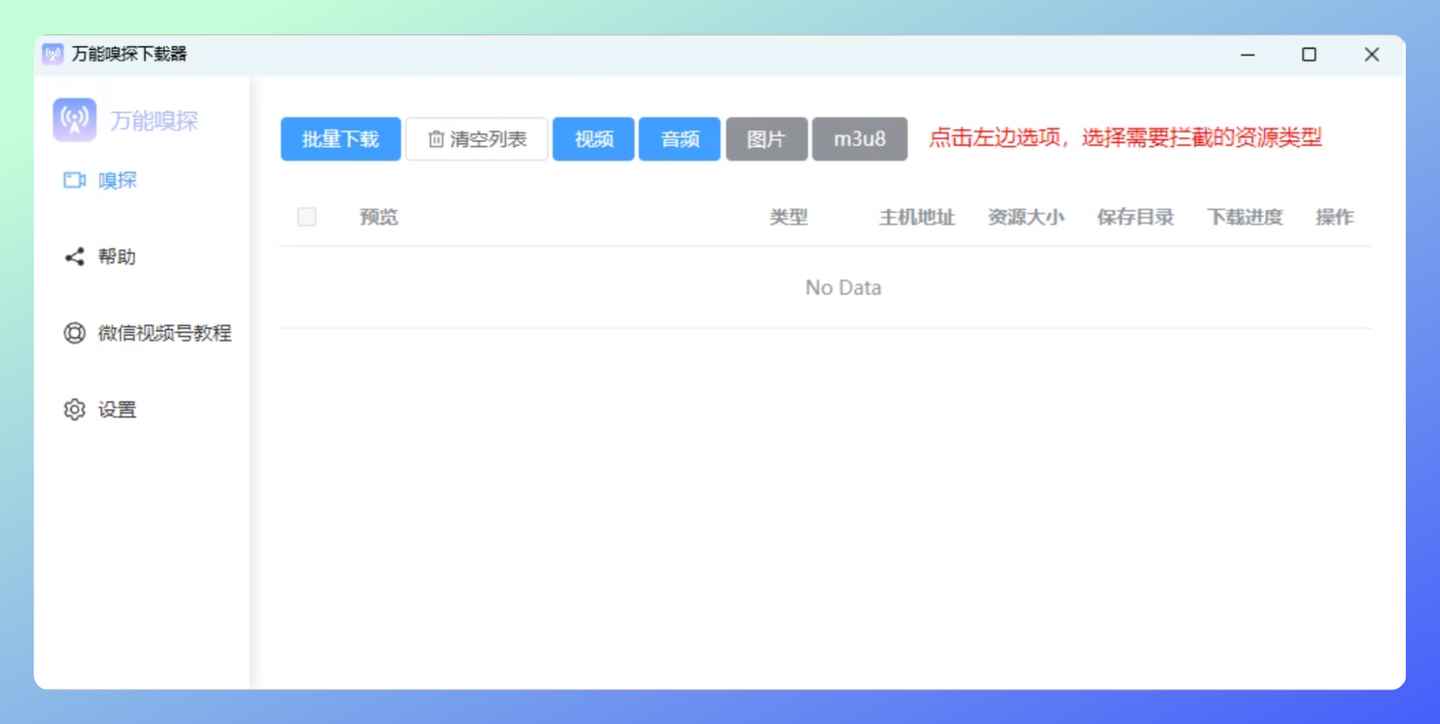Open 设置 using the gear icon
This screenshot has width=1440, height=724.
coord(74,410)
